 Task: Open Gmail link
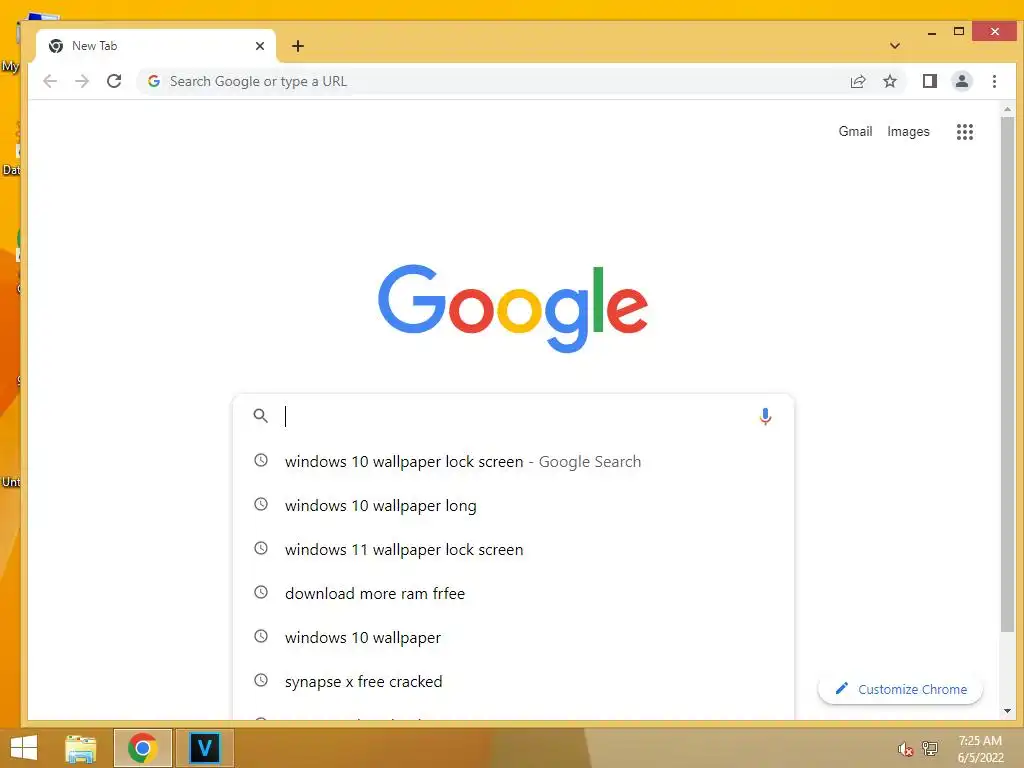(x=855, y=131)
